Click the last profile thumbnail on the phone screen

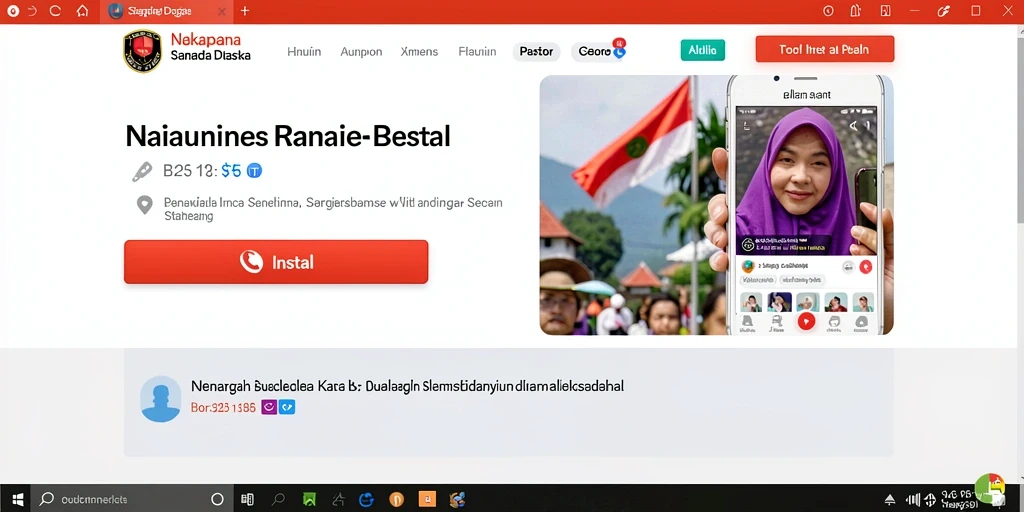(x=863, y=302)
